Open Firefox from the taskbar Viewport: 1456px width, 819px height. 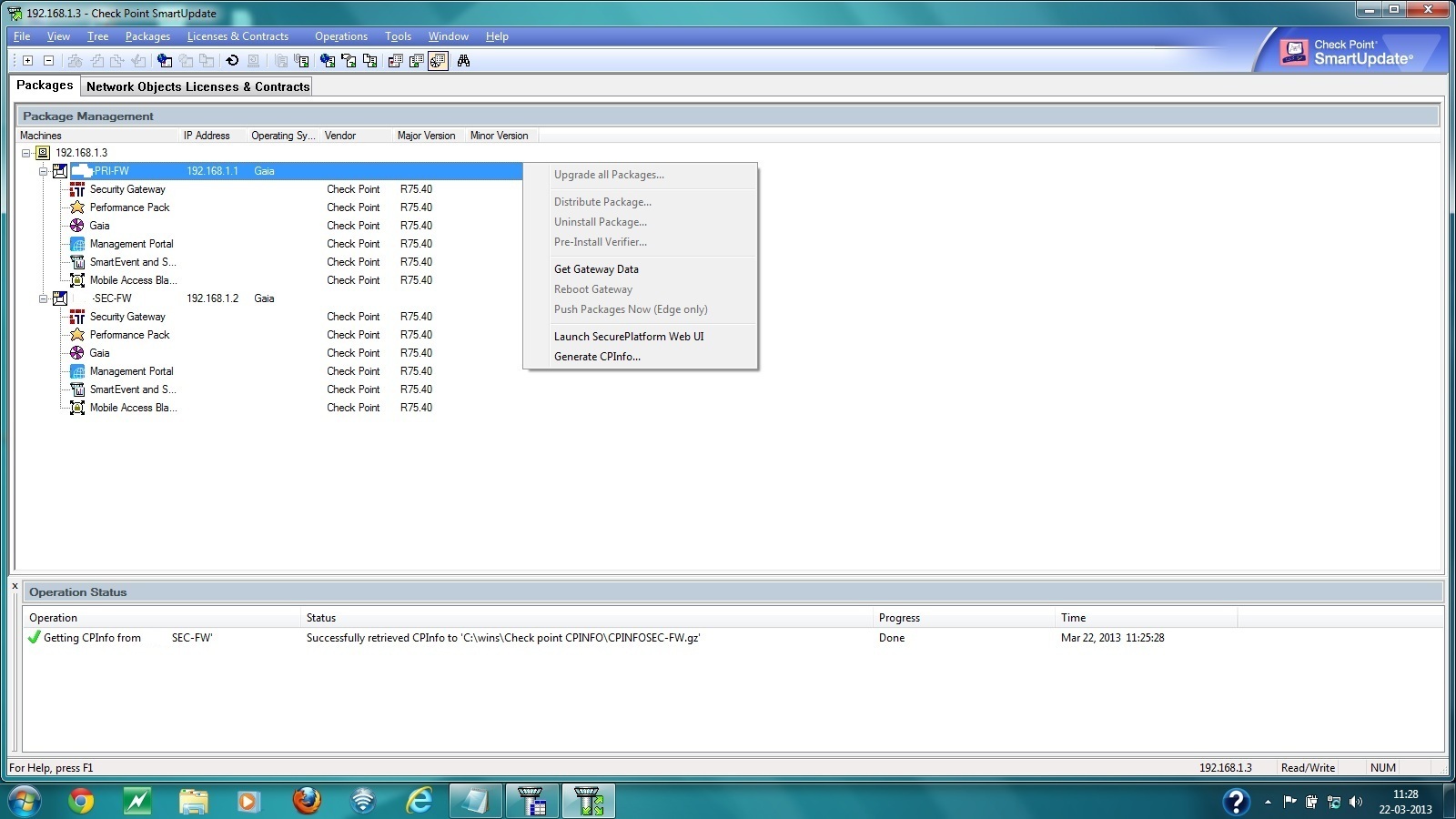pos(307,802)
